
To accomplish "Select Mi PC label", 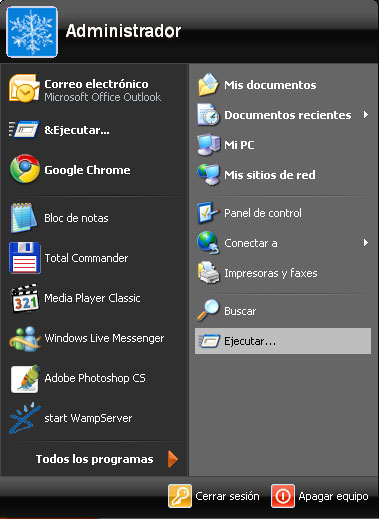I will pos(239,145).
